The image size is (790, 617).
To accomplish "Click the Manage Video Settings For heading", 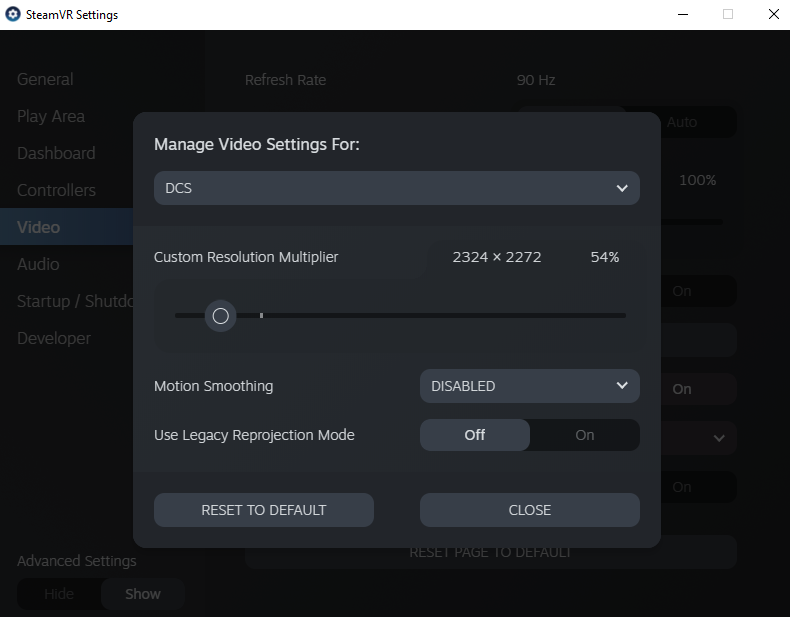I will pyautogui.click(x=257, y=145).
